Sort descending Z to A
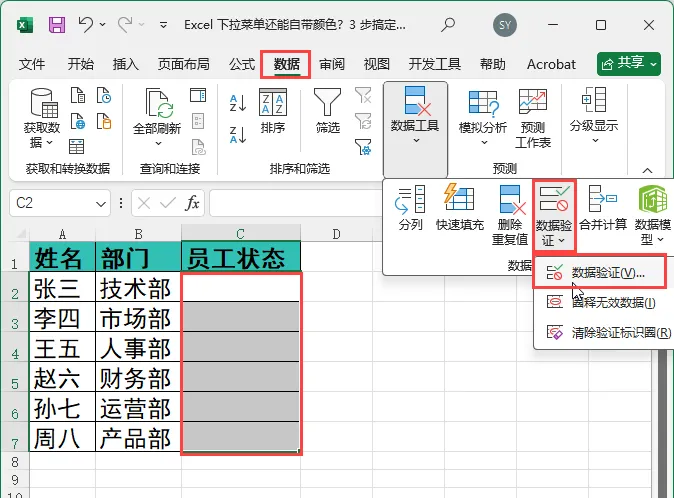The height and width of the screenshot is (498, 674). (238, 135)
